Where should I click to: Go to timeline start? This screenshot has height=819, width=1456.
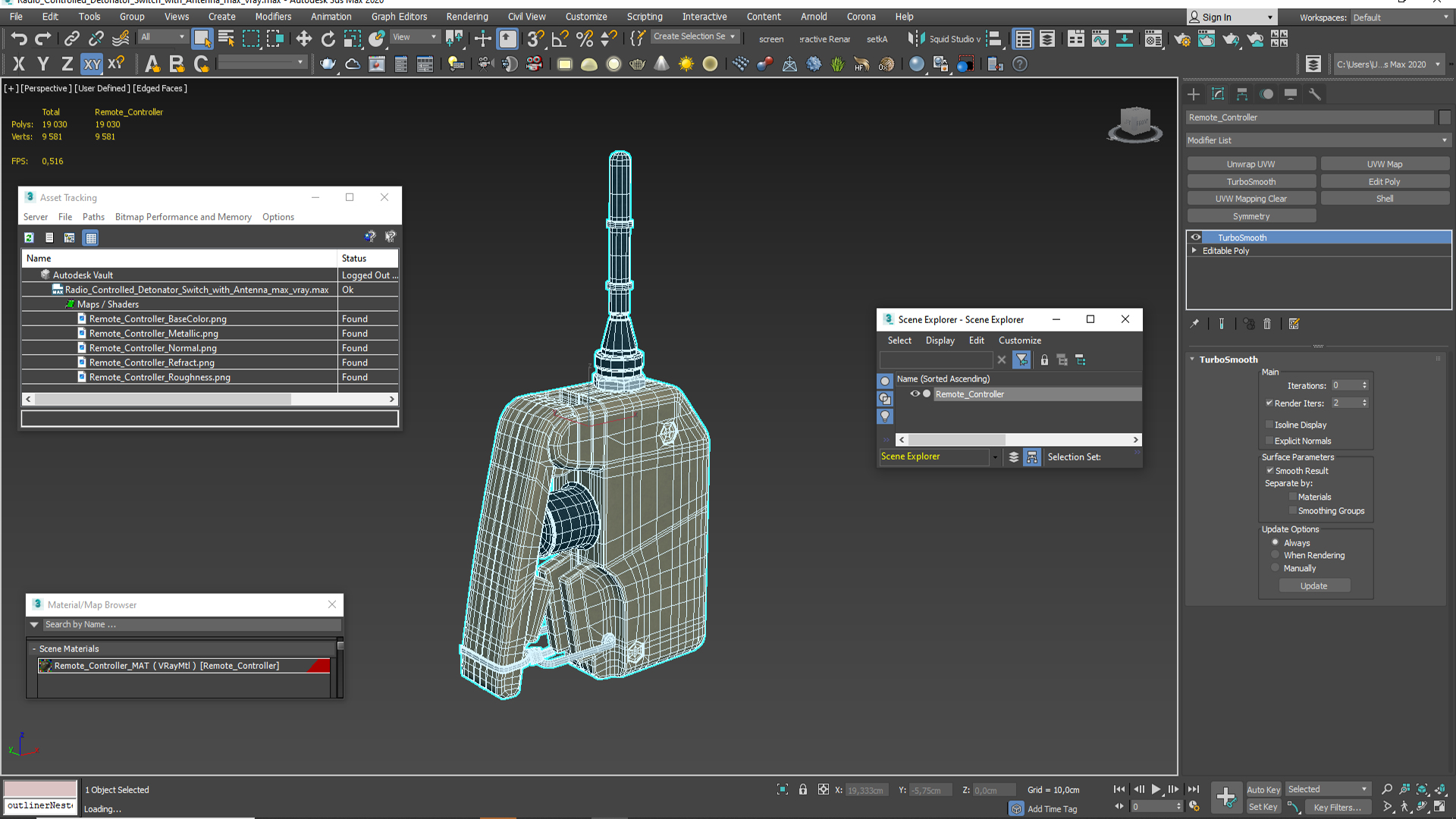pos(1119,789)
